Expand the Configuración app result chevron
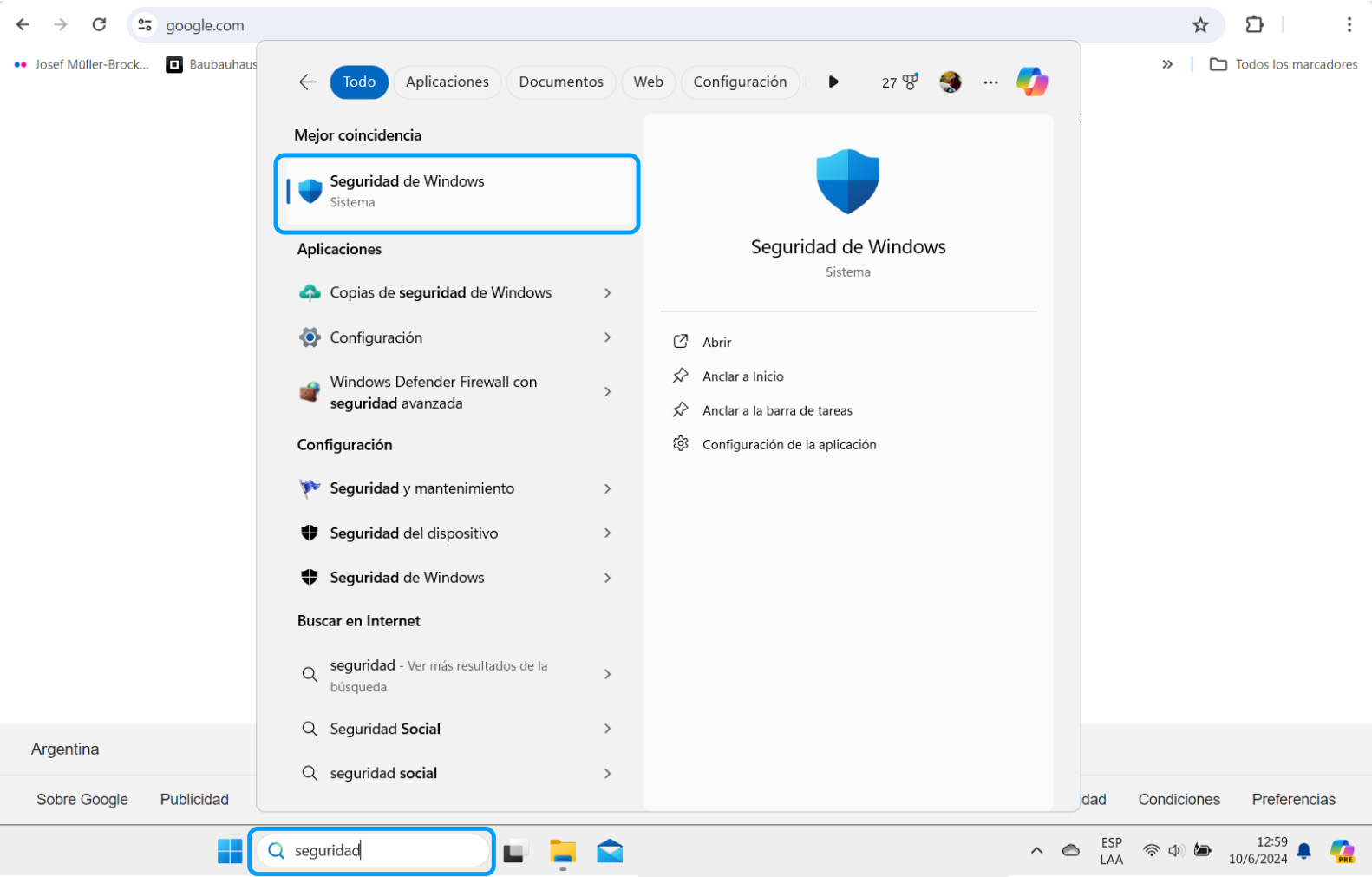Image resolution: width=1372 pixels, height=877 pixels. tap(608, 337)
